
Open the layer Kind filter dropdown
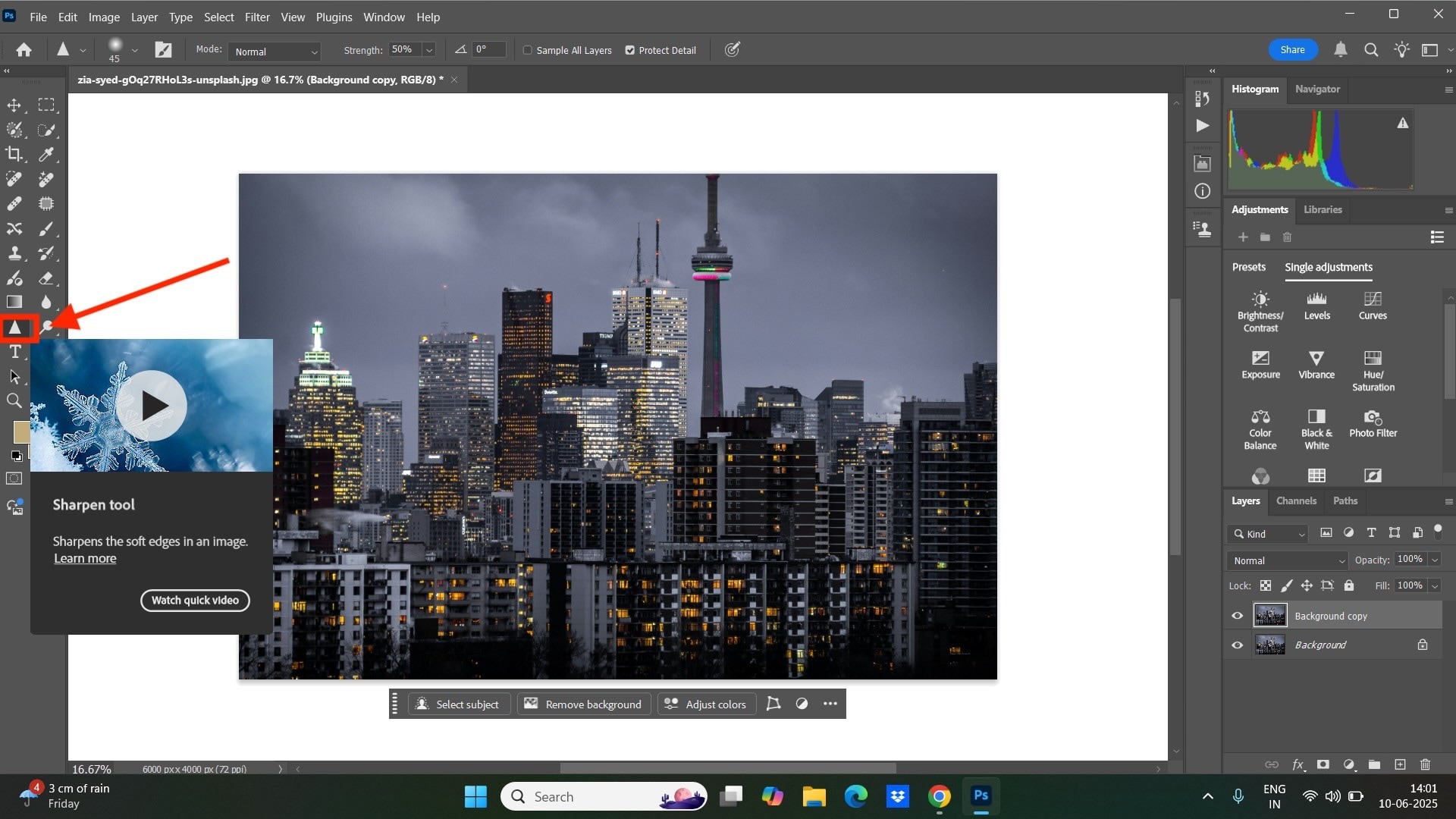1268,534
